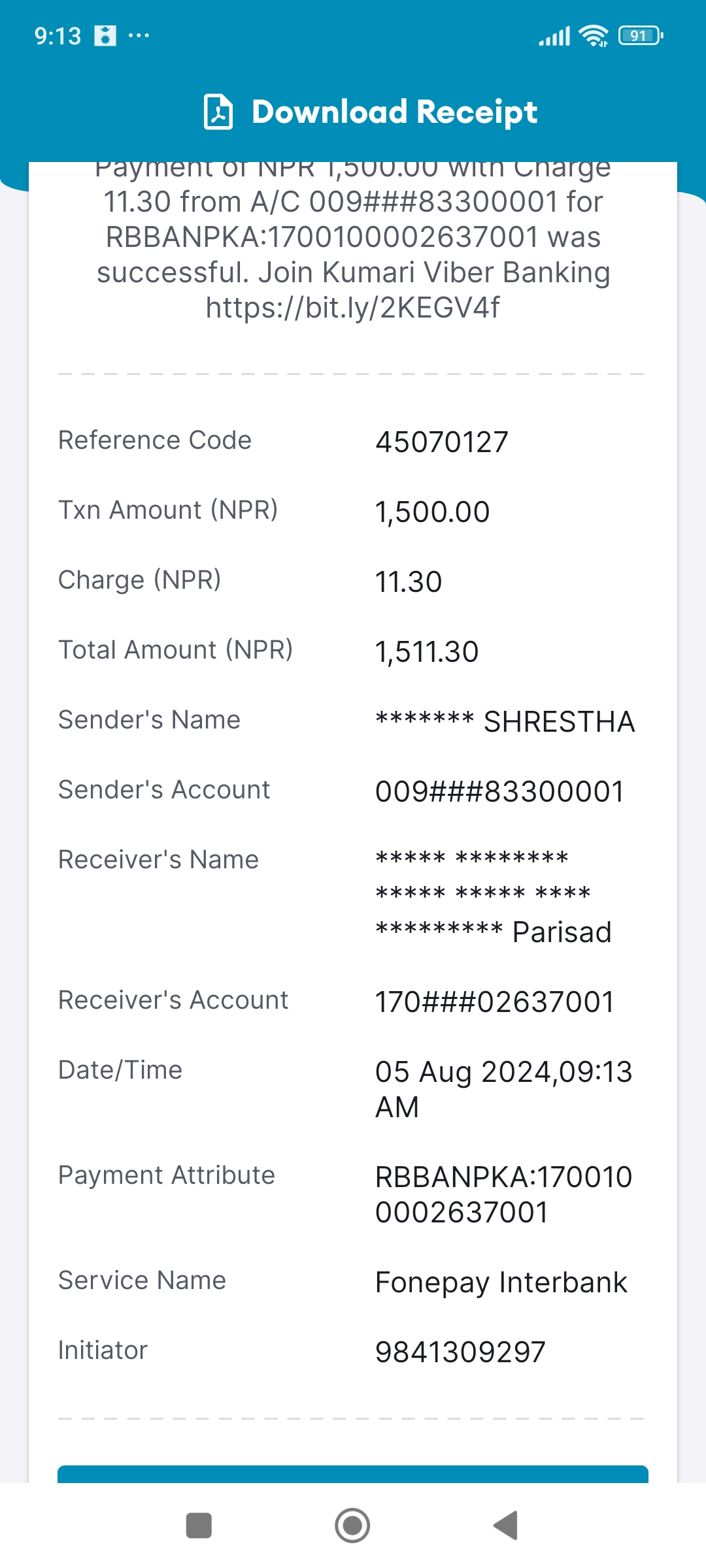Select the initiator number 9841309297
The width and height of the screenshot is (706, 1568).
(460, 1352)
